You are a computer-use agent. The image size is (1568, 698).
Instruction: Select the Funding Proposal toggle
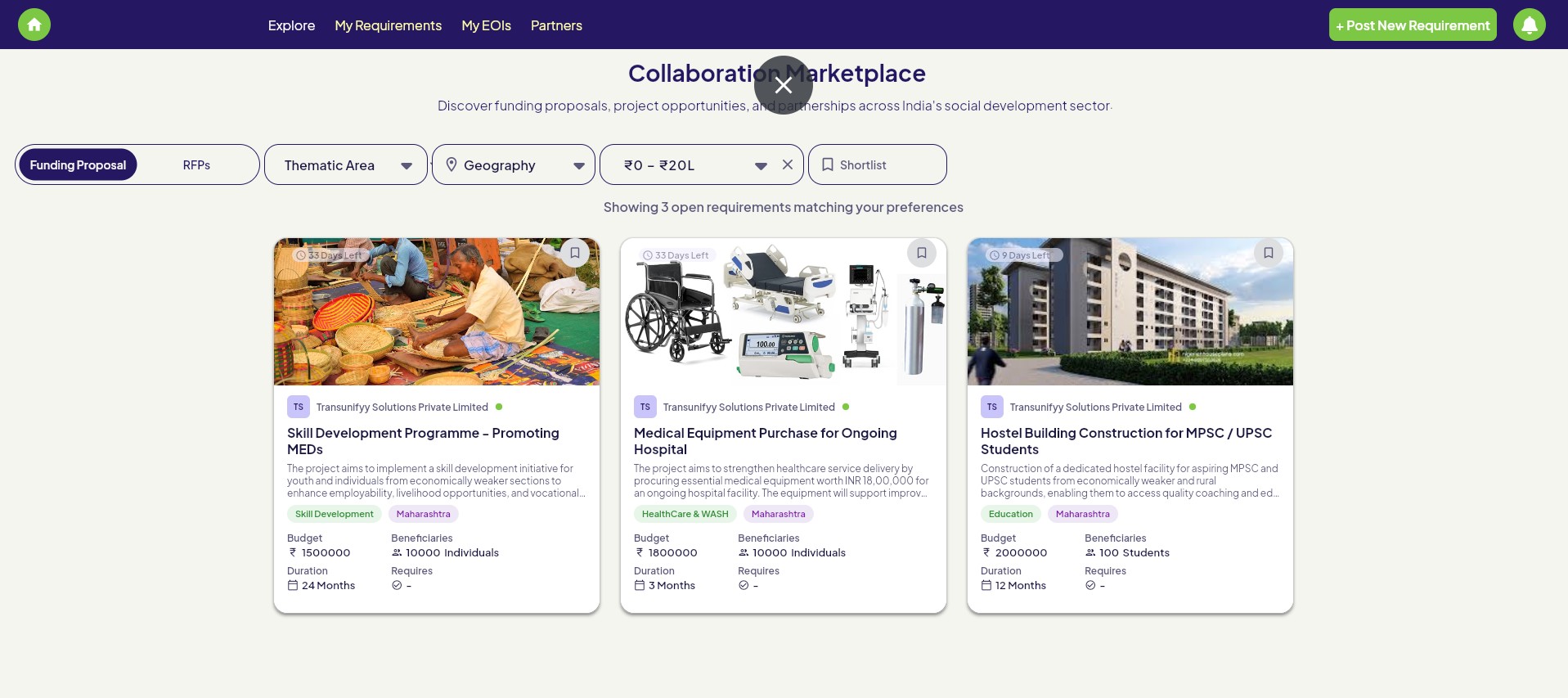click(x=78, y=164)
